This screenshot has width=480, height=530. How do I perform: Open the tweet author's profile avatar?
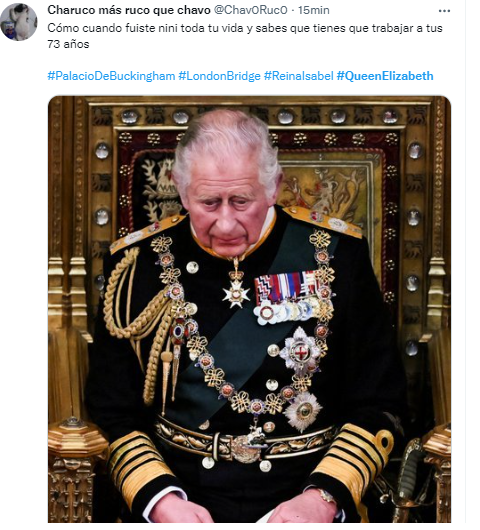click(x=19, y=22)
